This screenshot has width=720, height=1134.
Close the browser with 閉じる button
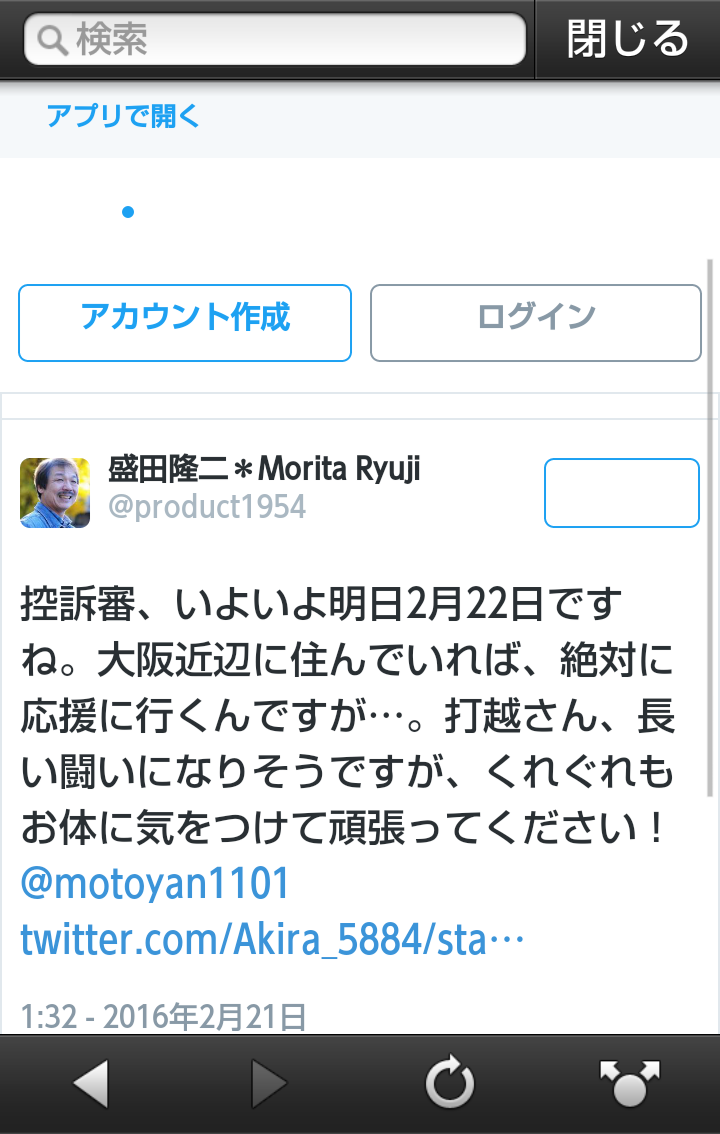627,39
